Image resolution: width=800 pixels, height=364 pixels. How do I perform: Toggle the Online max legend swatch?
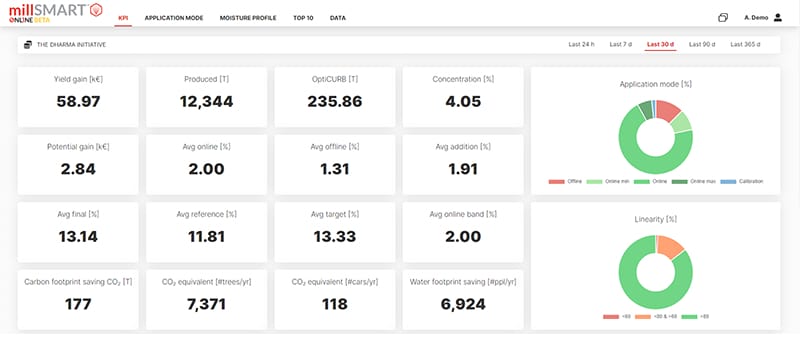pos(680,181)
